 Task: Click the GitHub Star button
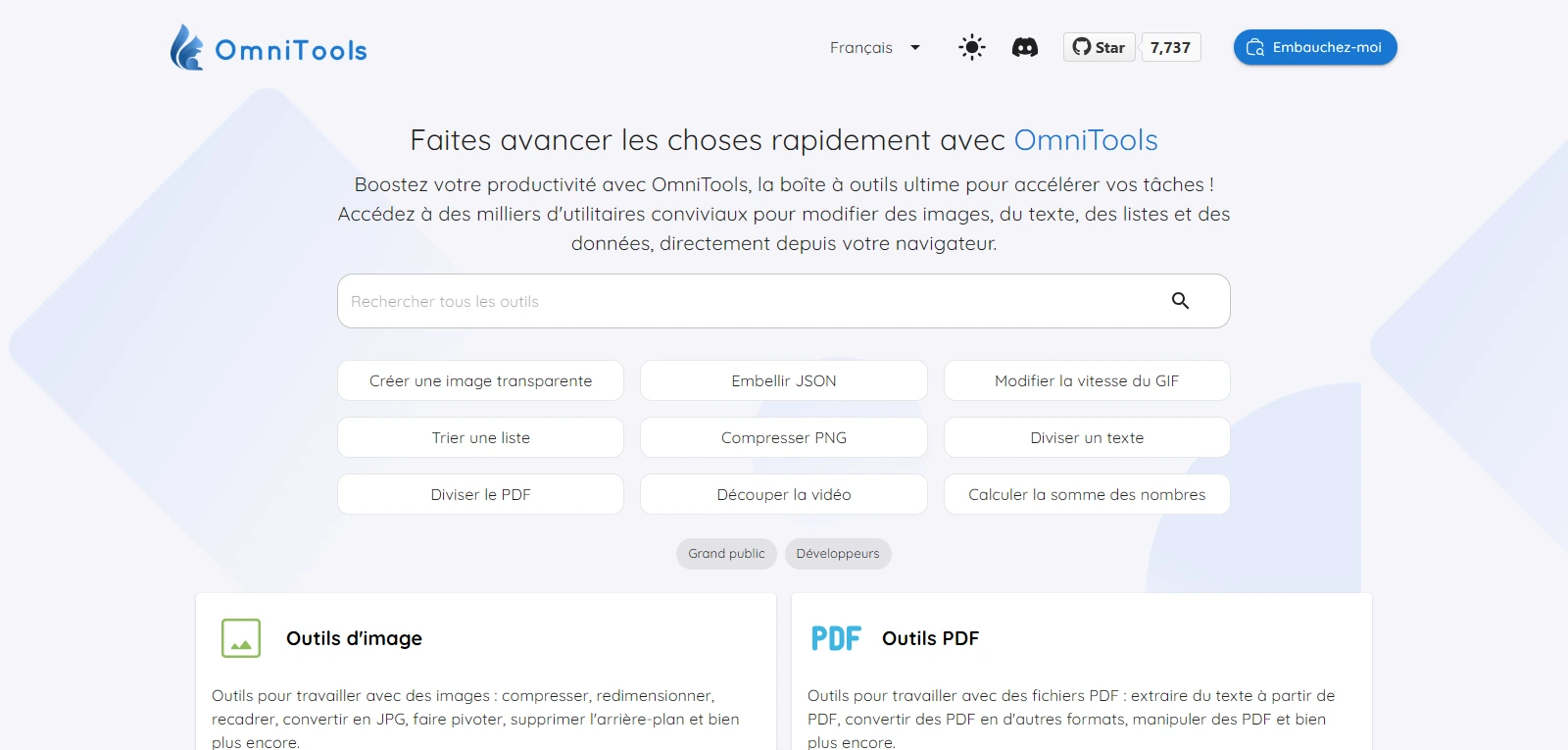point(1100,47)
